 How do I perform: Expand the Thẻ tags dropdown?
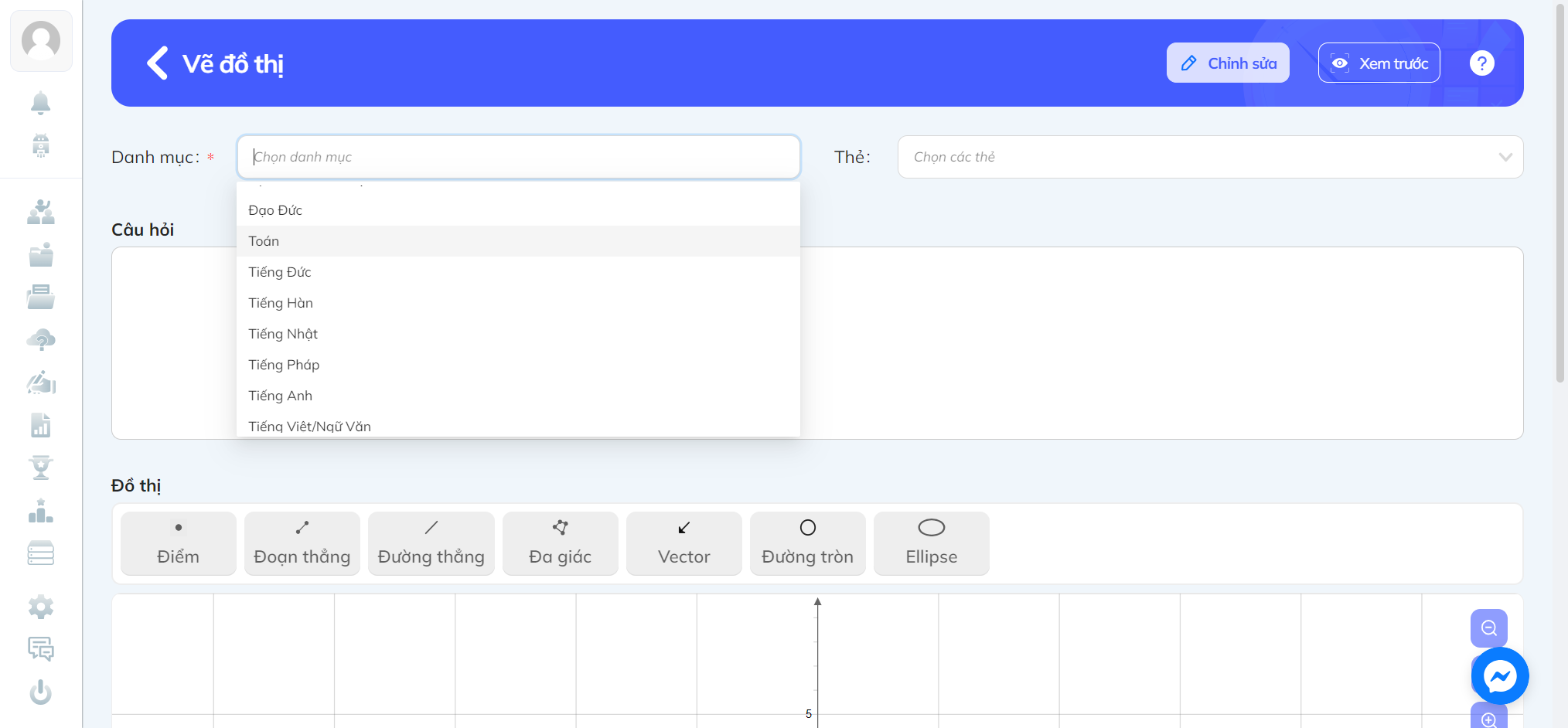click(x=1210, y=157)
